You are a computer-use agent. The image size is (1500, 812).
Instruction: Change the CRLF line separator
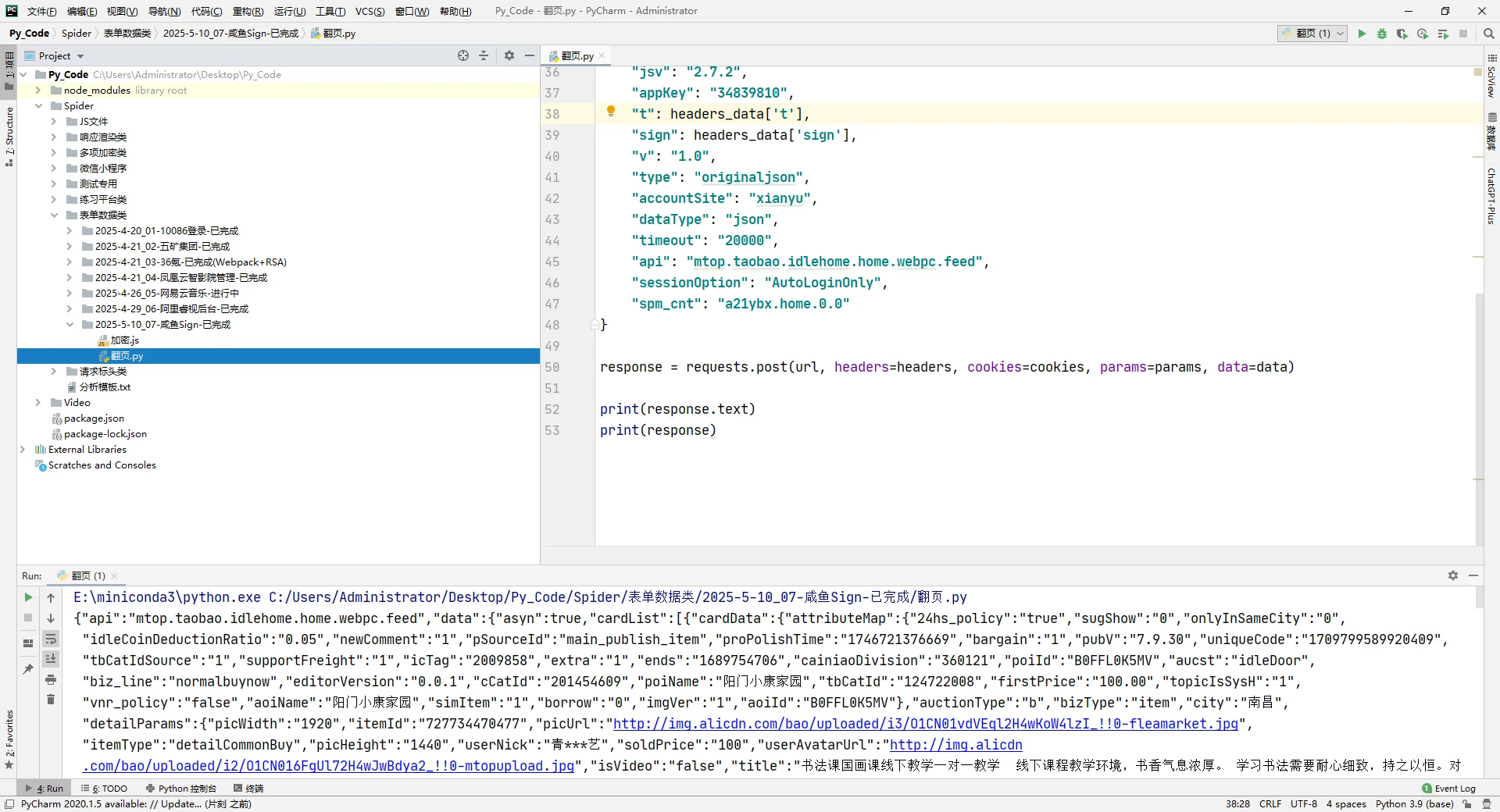[1270, 804]
